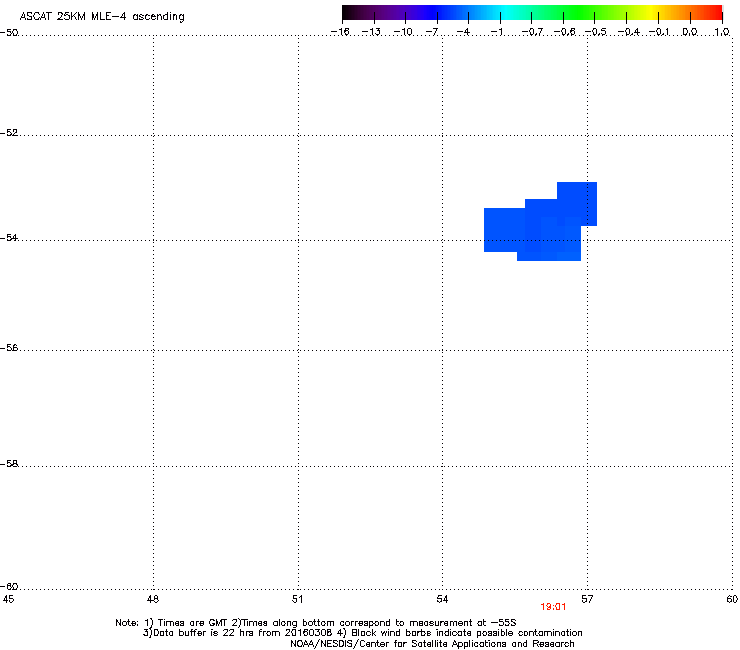The width and height of the screenshot is (740, 650).
Task: Click the NOAA/NESDIS credit line
Action: [x=432, y=644]
